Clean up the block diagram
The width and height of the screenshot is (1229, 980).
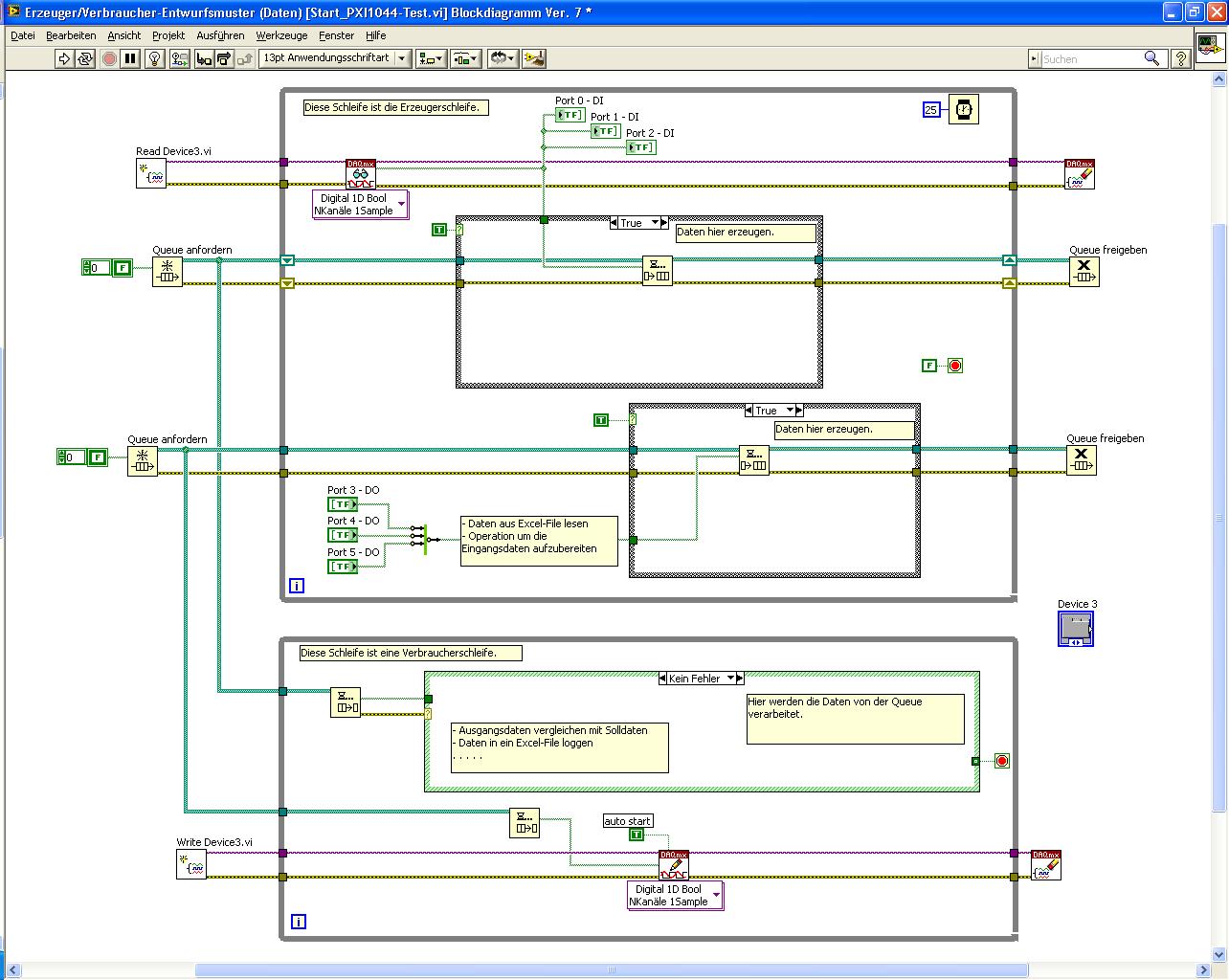[x=534, y=58]
